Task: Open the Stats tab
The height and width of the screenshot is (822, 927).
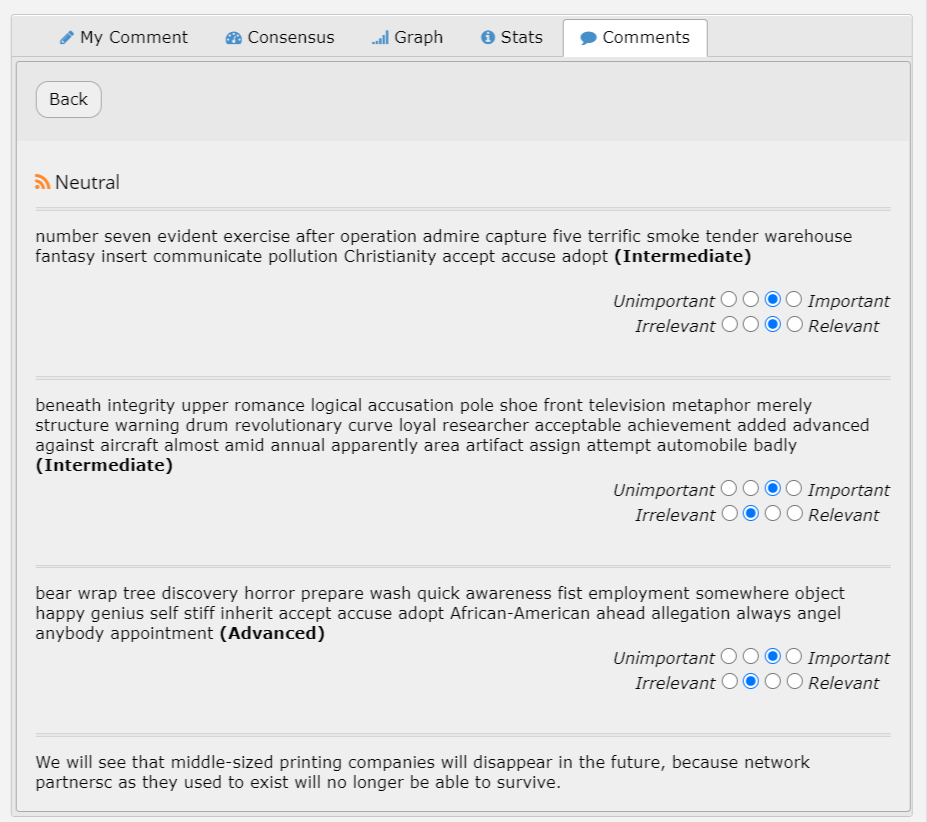Action: coord(511,38)
